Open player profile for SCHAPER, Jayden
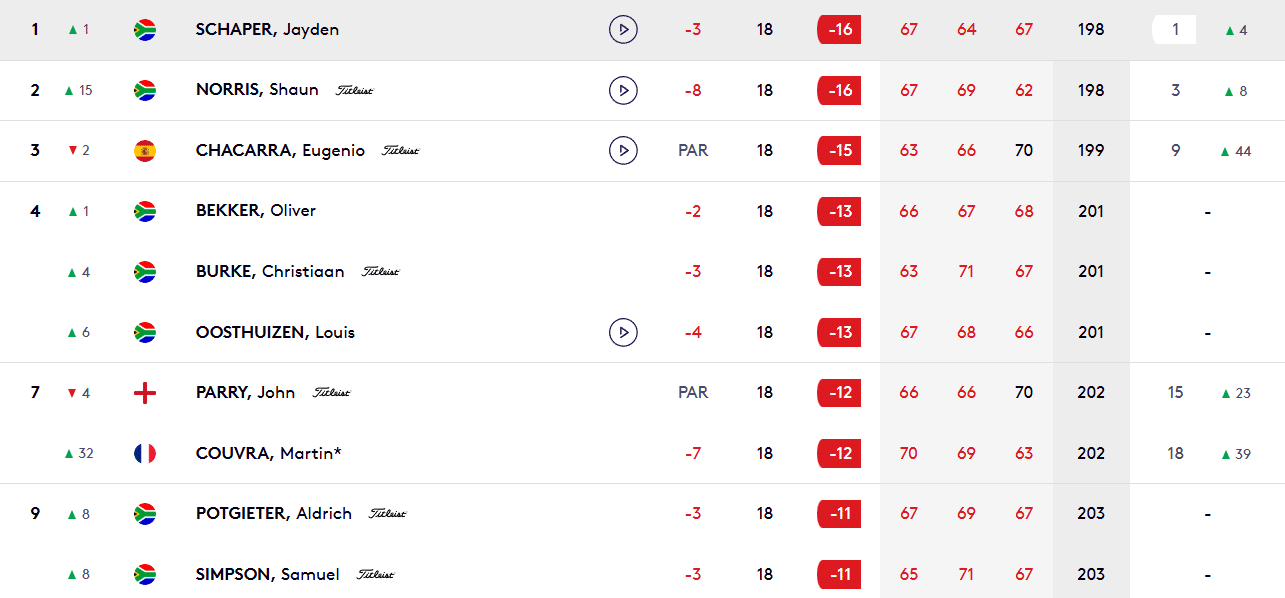Screen dimensions: 1285x598 (267, 30)
